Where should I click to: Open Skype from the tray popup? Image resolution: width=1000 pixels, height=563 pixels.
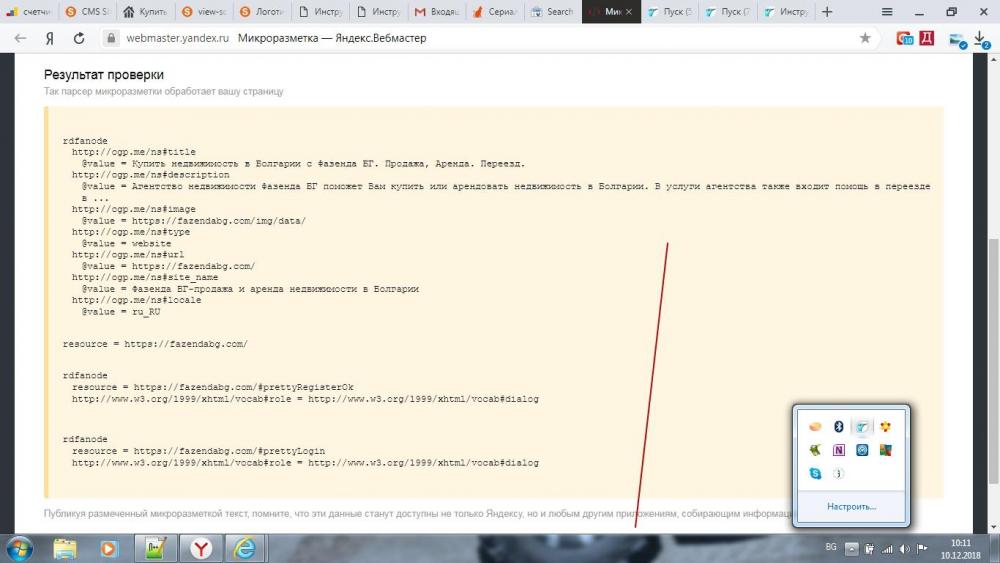(x=816, y=473)
